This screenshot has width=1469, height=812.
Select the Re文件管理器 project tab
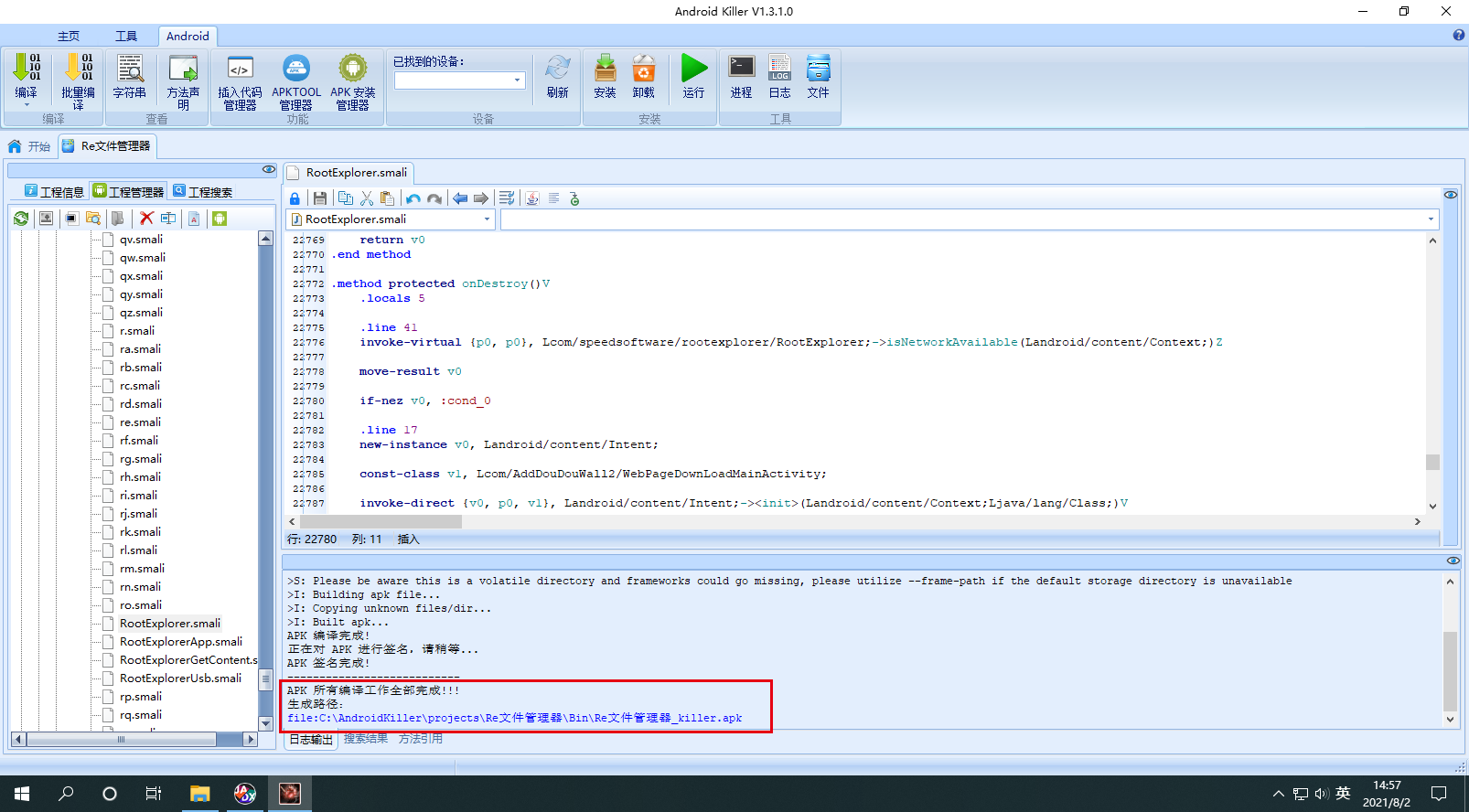[x=107, y=146]
